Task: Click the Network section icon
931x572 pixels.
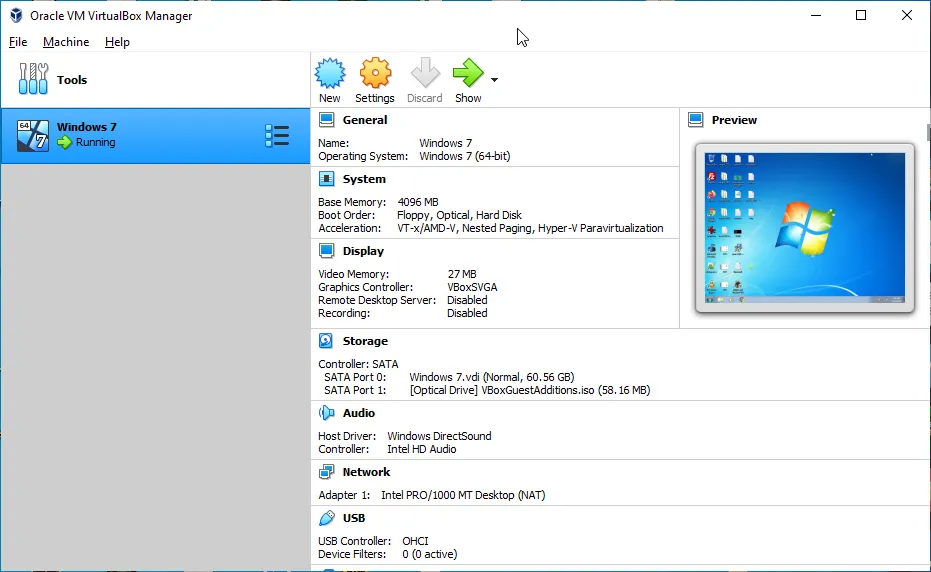Action: point(327,472)
